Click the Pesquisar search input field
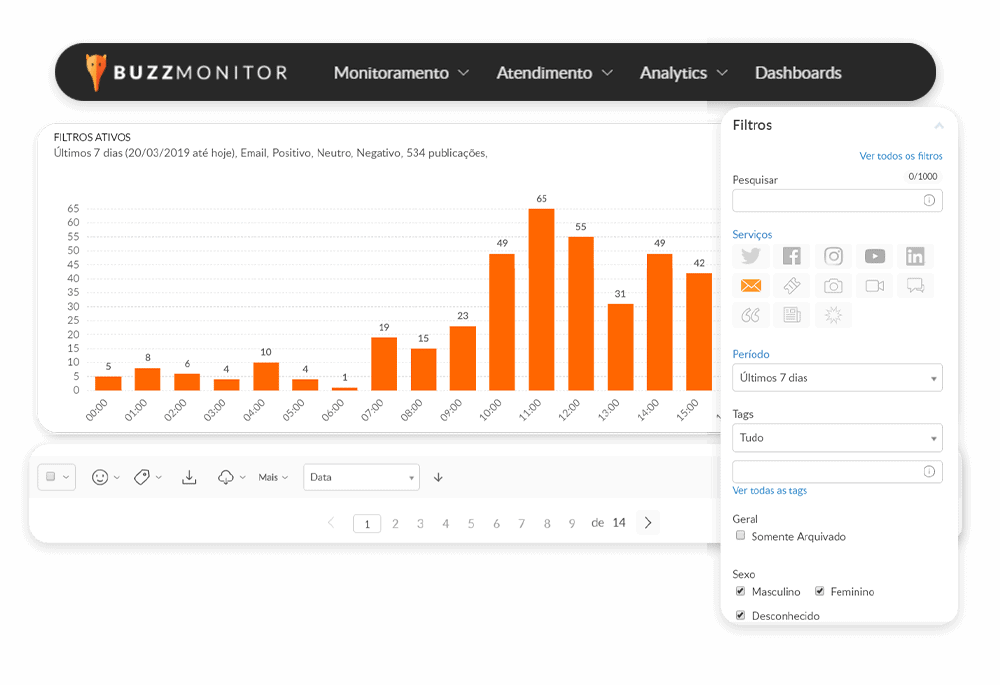The height and width of the screenshot is (685, 1000). pos(827,201)
